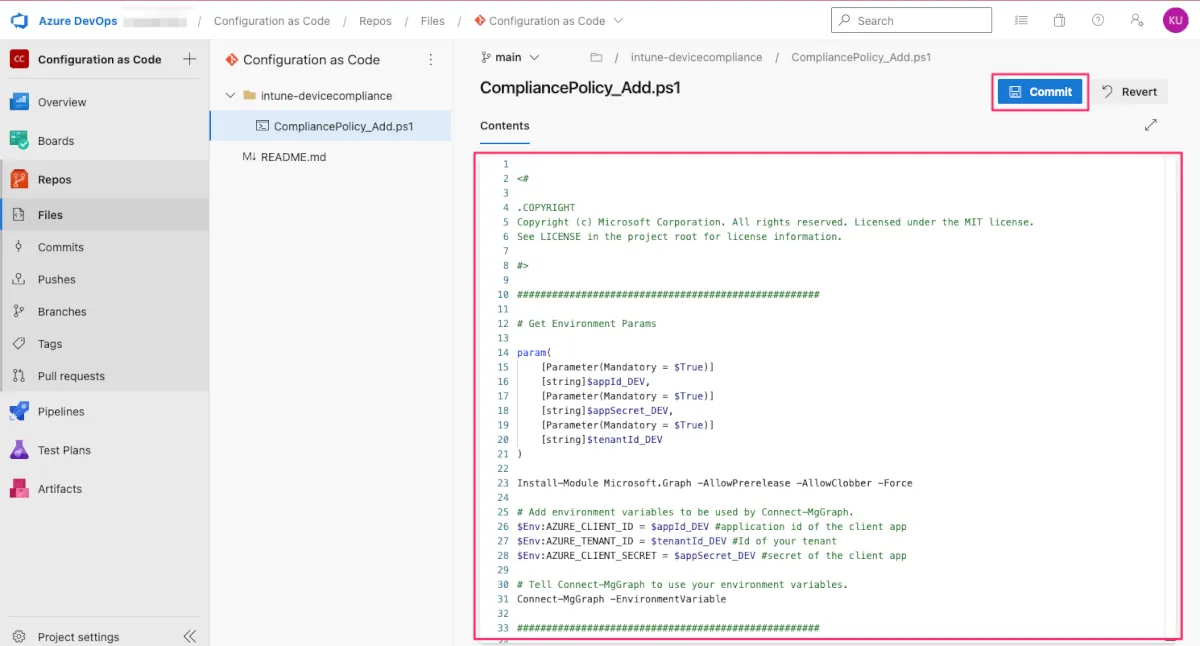Open Pipelines in the sidebar
Screen dimensions: 1200x646
tap(61, 411)
